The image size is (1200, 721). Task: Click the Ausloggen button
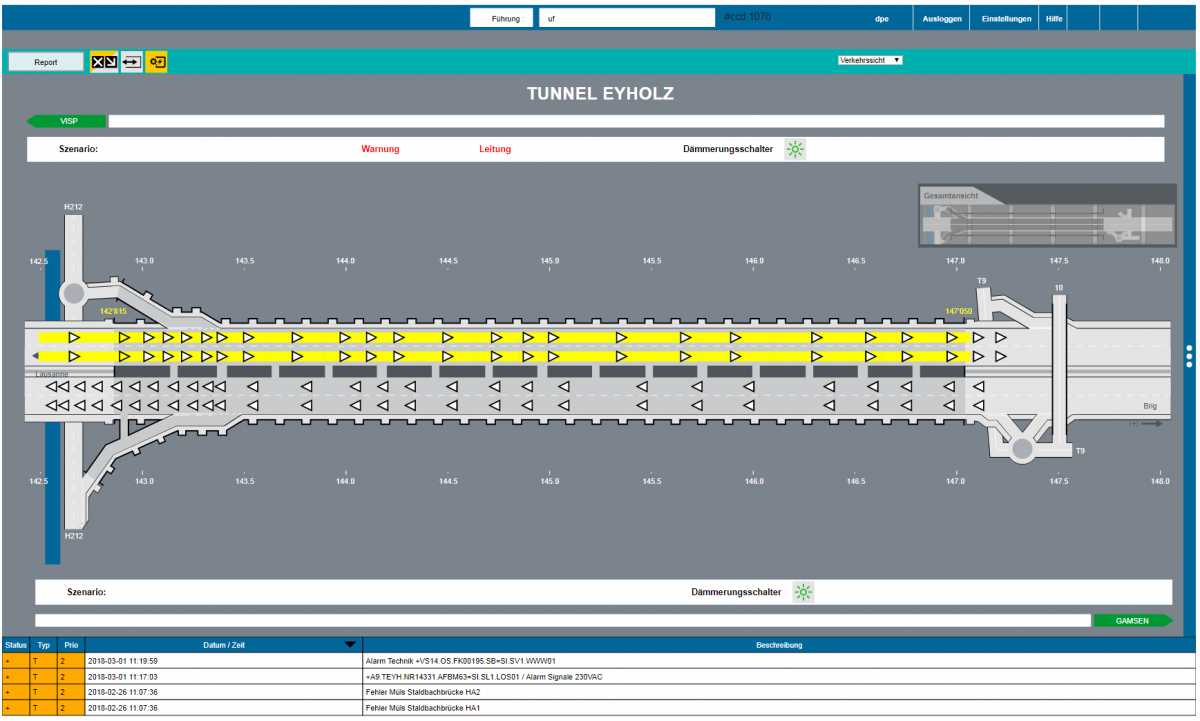942,18
